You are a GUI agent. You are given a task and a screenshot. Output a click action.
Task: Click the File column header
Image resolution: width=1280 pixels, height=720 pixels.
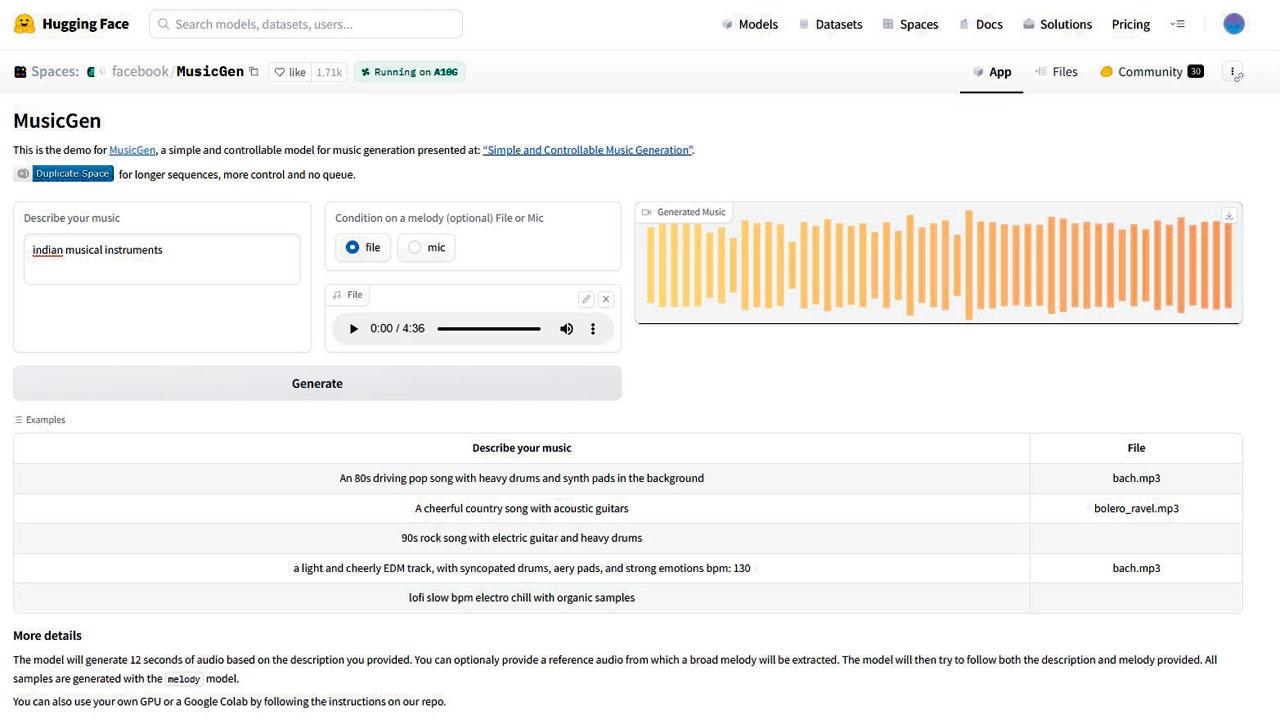[1136, 448]
